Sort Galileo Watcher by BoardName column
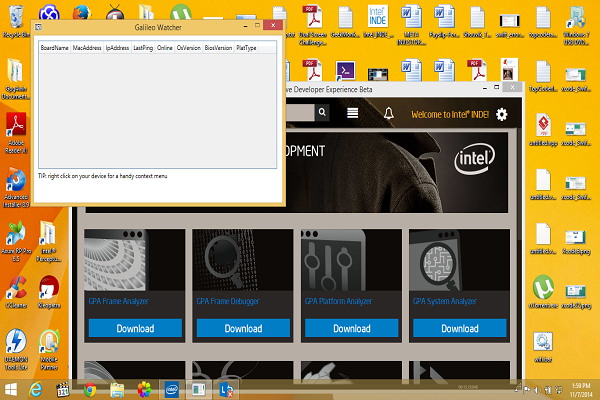 click(55, 48)
